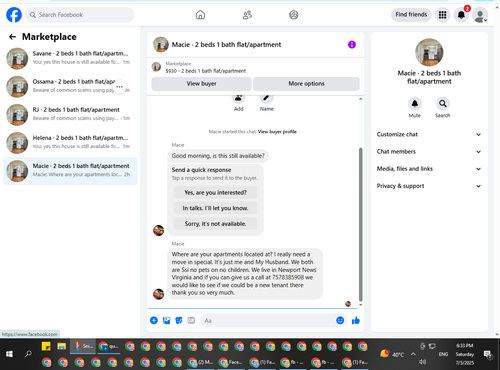Image resolution: width=500 pixels, height=370 pixels.
Task: Open Sticky Notes in the taskbar
Action: (x=46, y=346)
